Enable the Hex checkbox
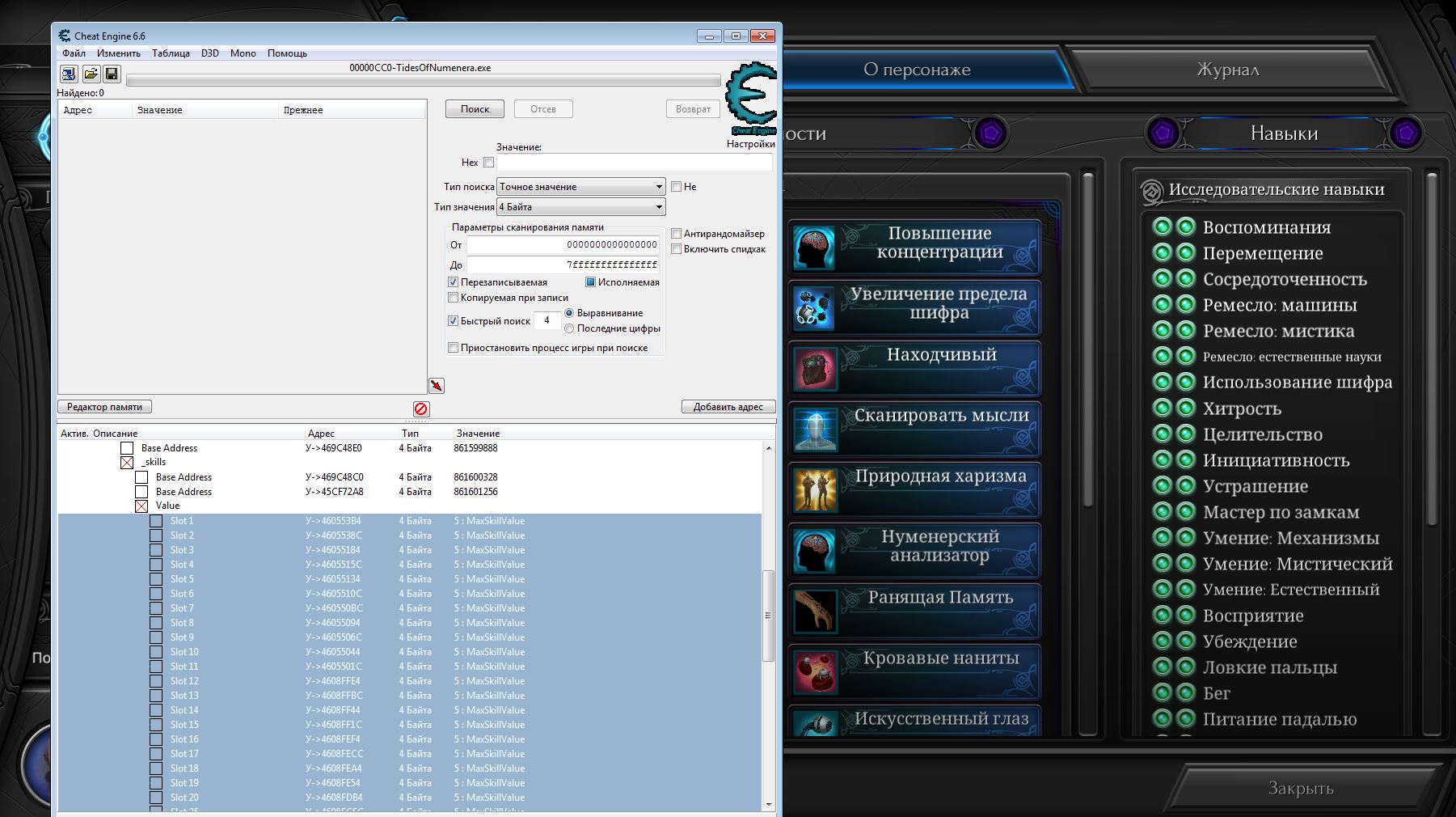 [x=488, y=163]
